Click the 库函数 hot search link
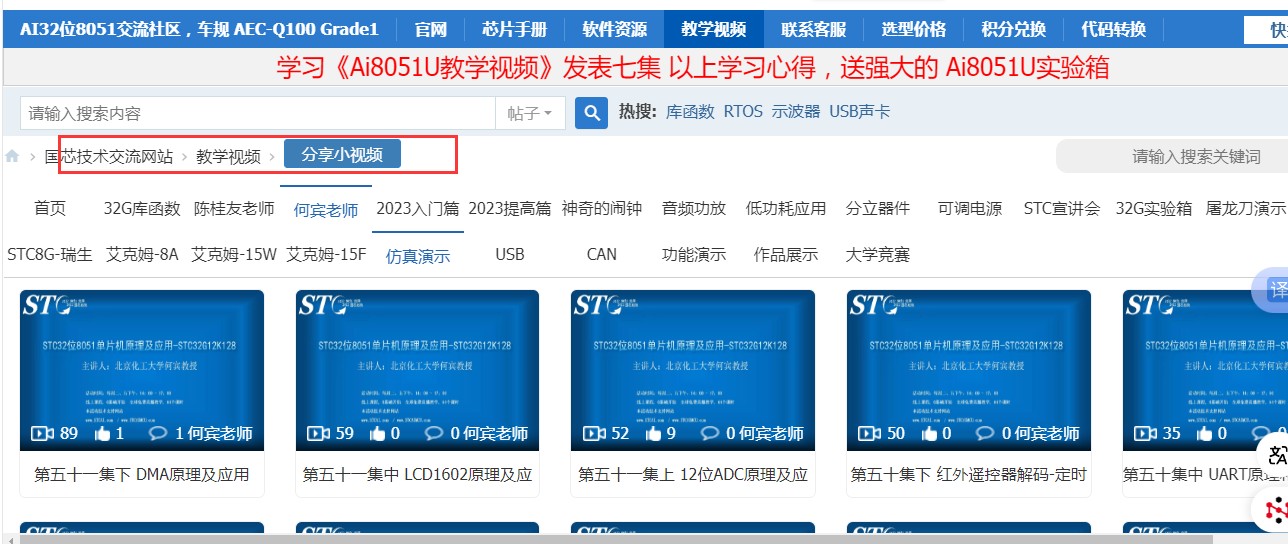The width and height of the screenshot is (1288, 544). (690, 111)
